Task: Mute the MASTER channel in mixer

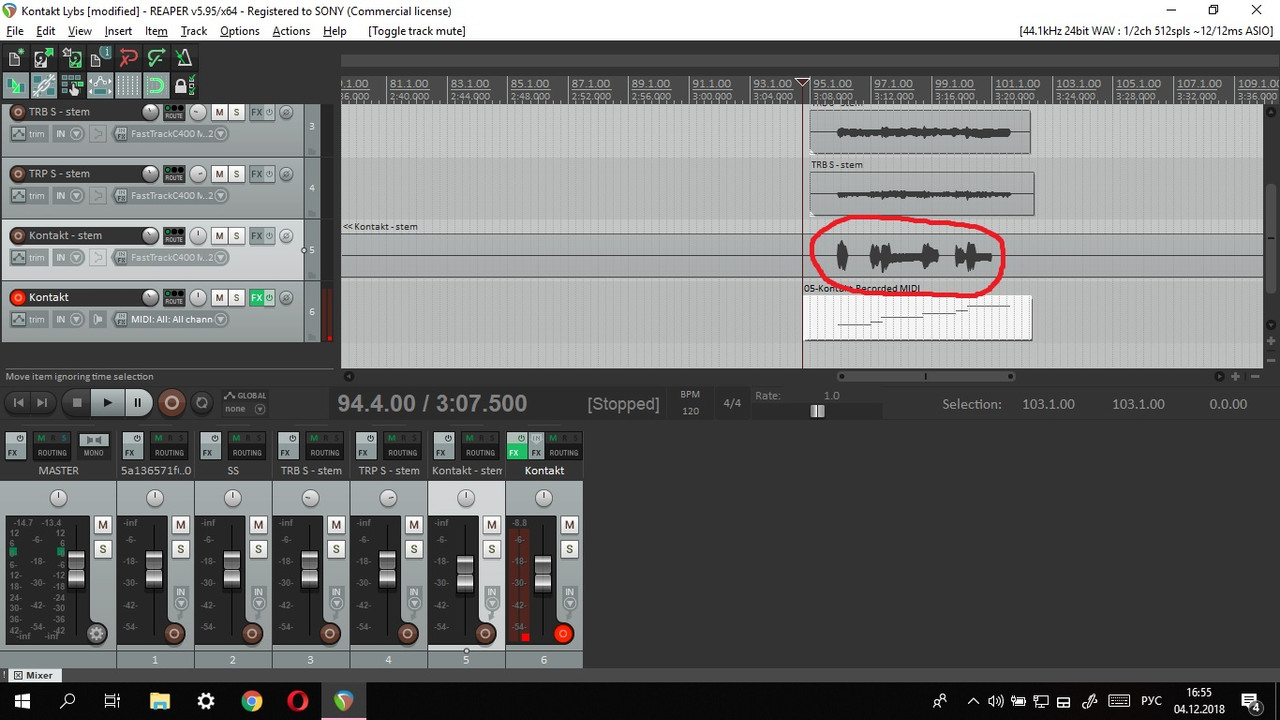Action: [x=102, y=525]
